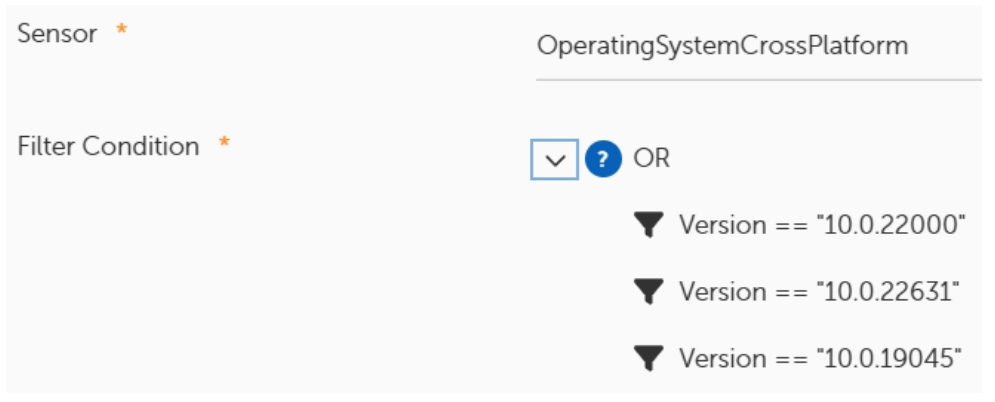Screen dimensions: 995x402
Task: Select the OR operator of the filter group
Action: pos(651,159)
